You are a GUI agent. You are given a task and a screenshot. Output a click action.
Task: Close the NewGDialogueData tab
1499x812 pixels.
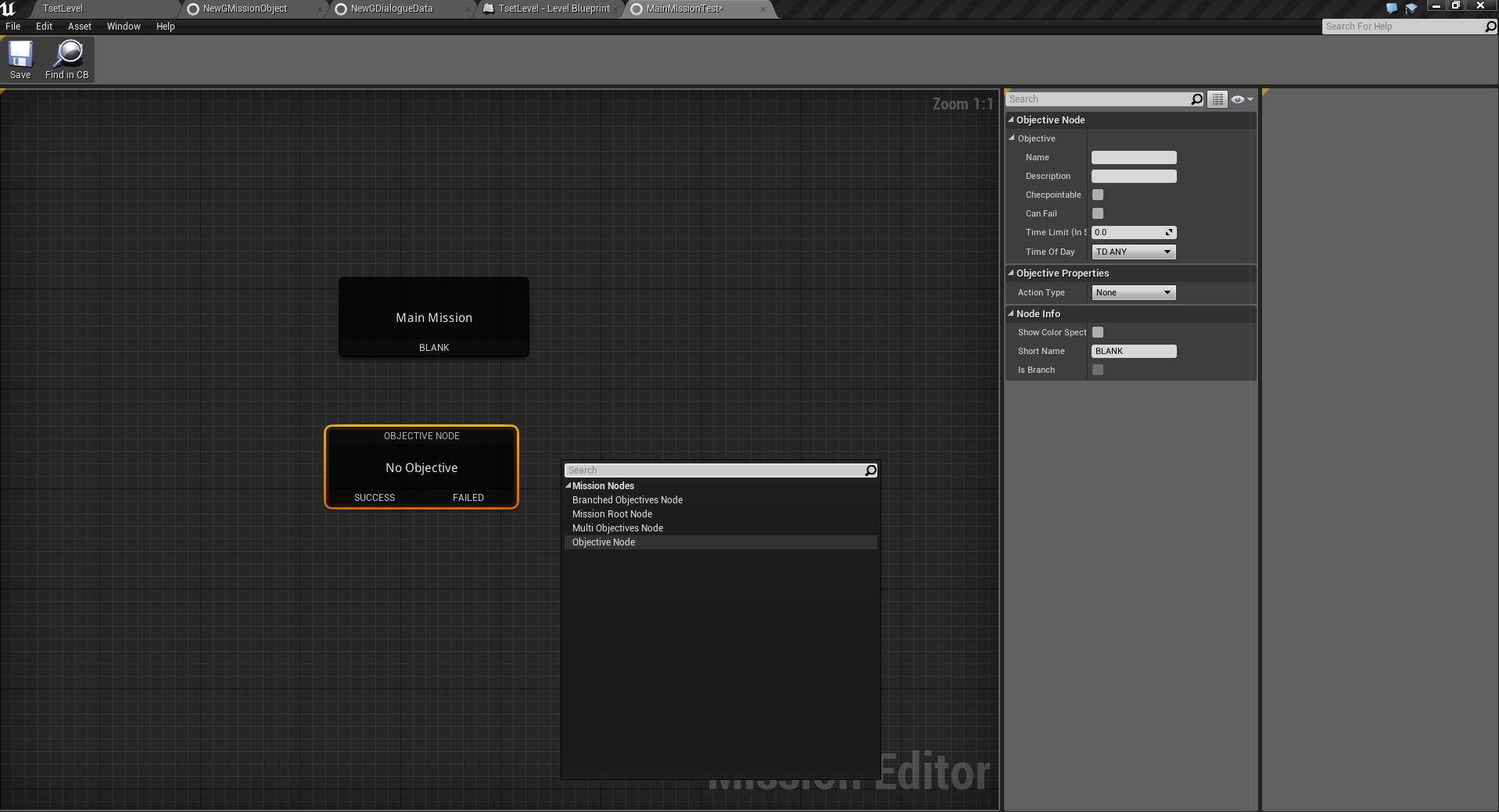click(x=468, y=9)
